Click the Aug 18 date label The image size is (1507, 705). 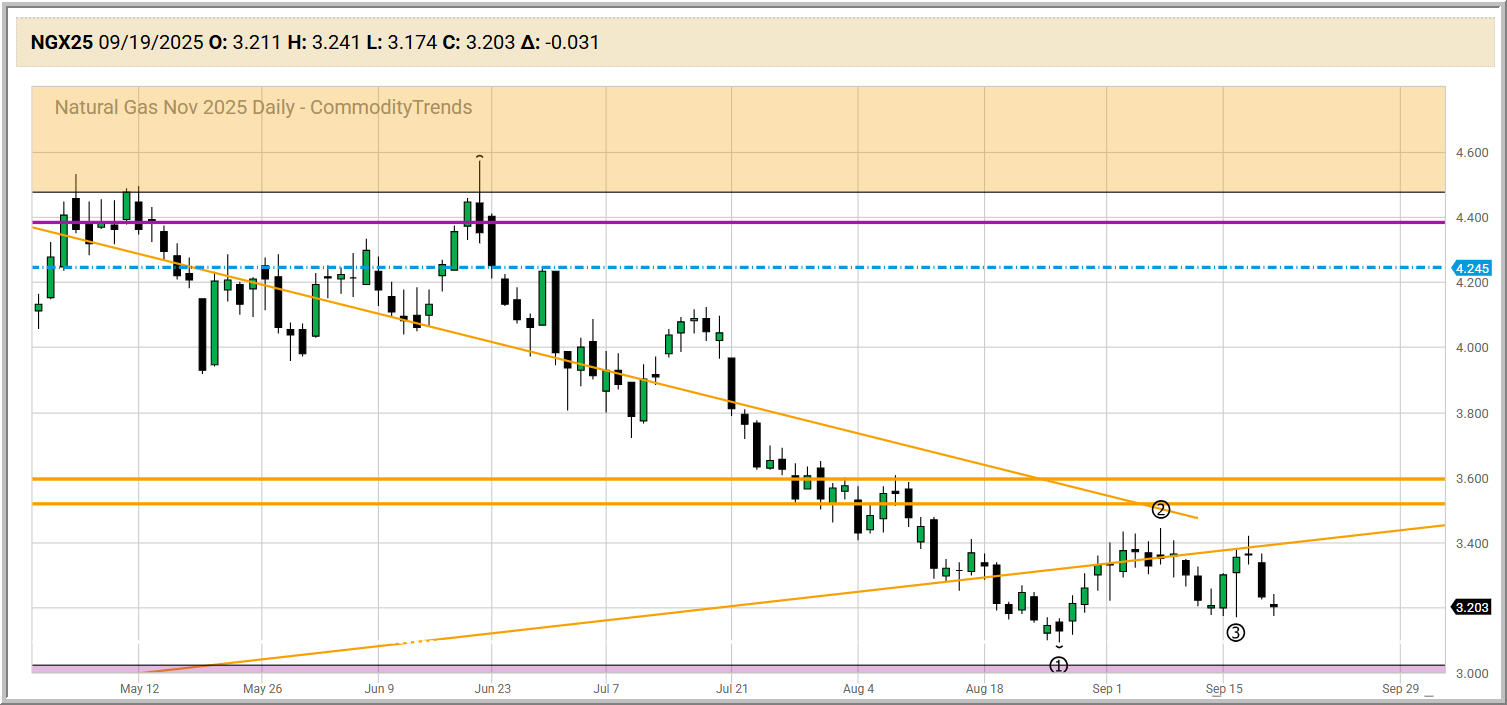[x=985, y=689]
